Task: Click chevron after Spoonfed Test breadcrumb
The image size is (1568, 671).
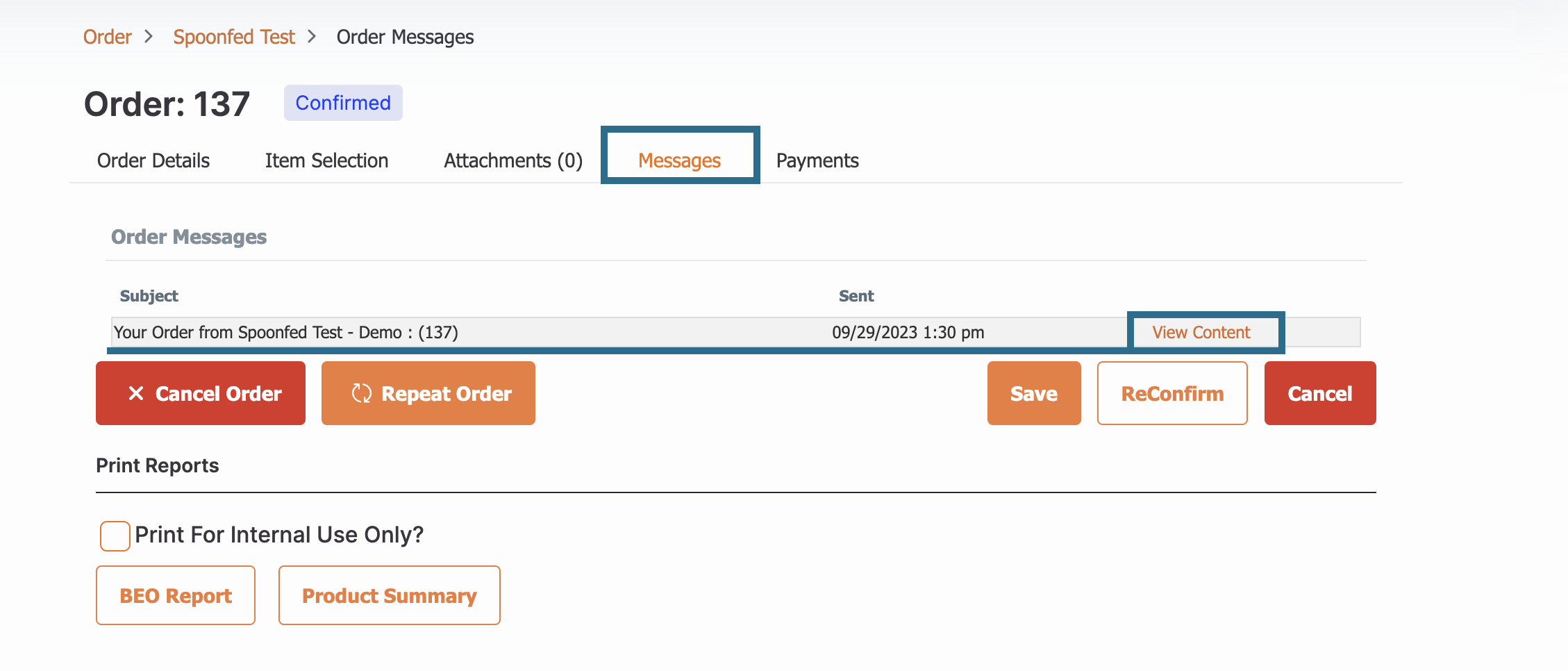Action: point(312,36)
